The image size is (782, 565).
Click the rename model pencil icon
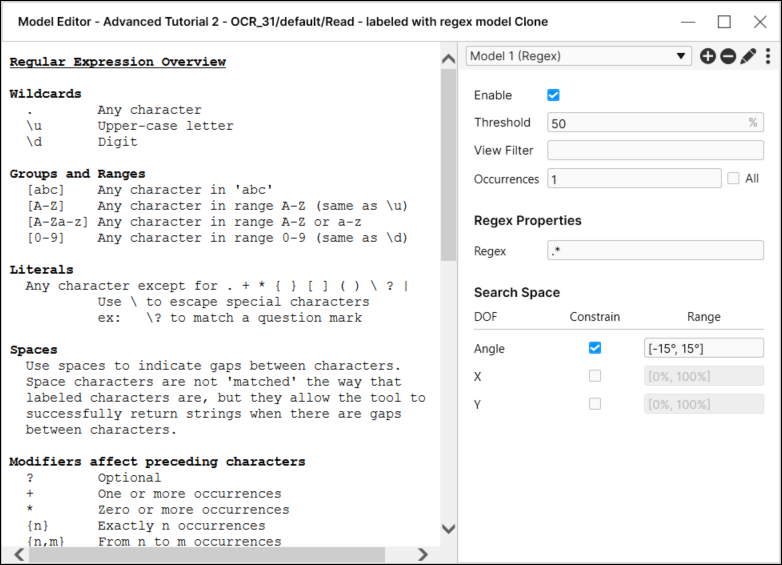tap(748, 57)
